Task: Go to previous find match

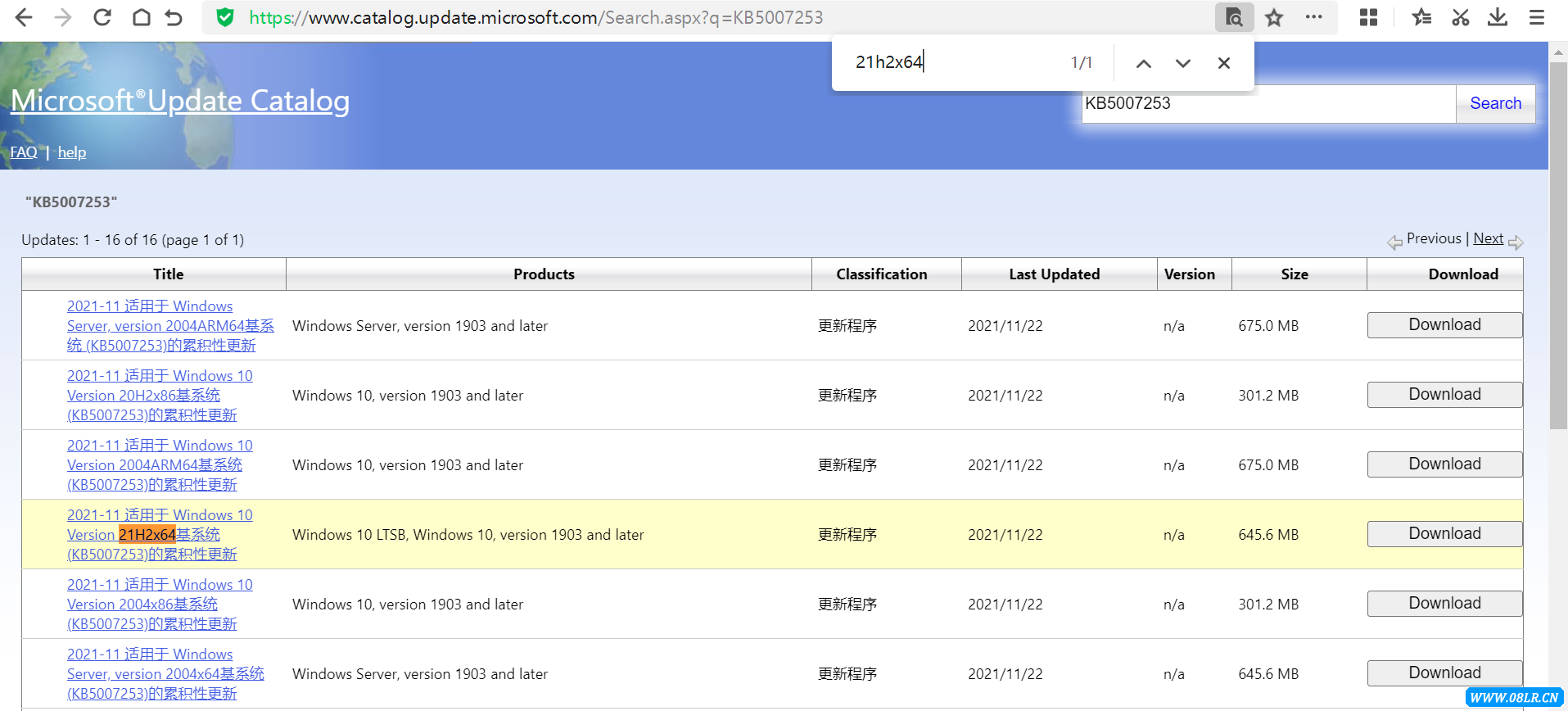Action: point(1144,63)
